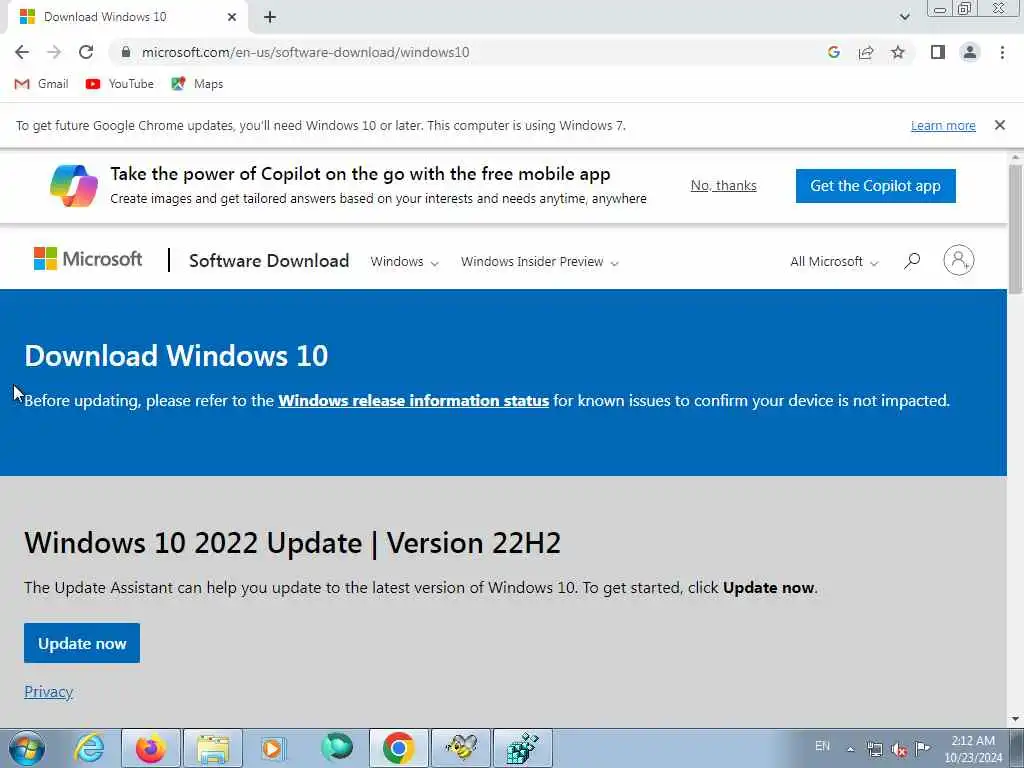Open Chrome three-dot menu
1024x768 pixels.
[1002, 52]
